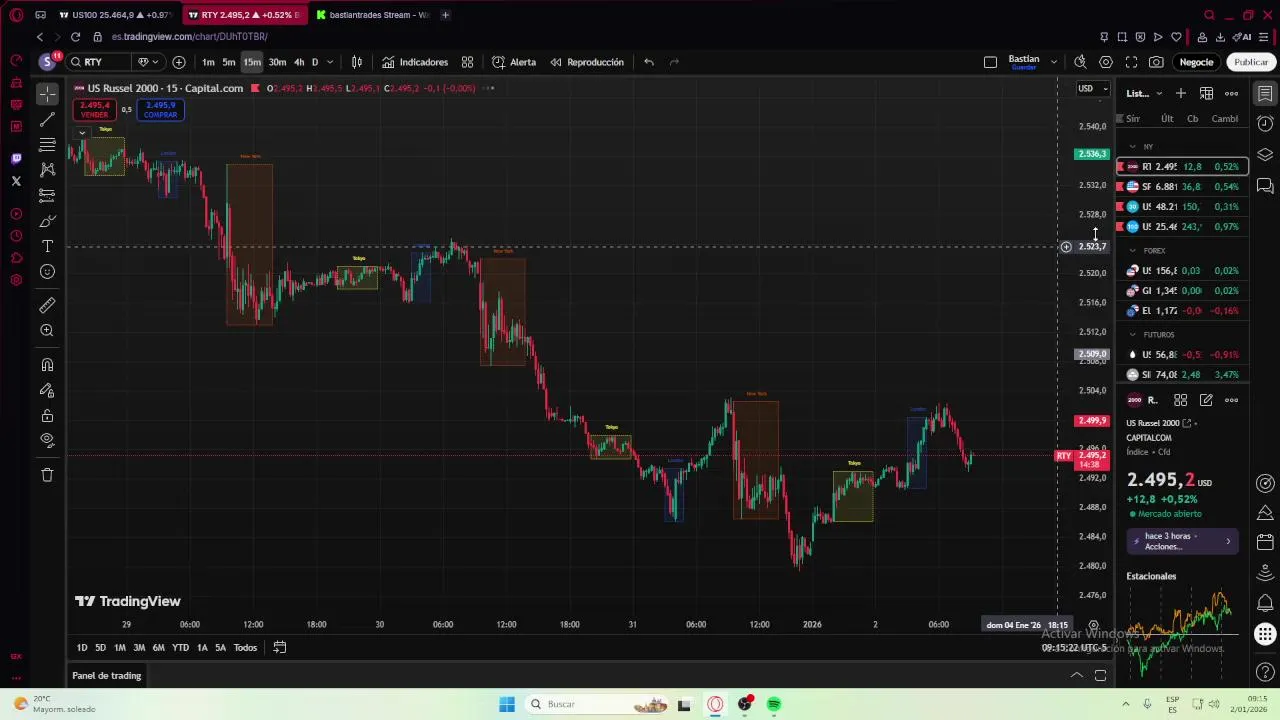The image size is (1280, 720).
Task: Click the red VENDER sell button
Action: click(x=95, y=109)
